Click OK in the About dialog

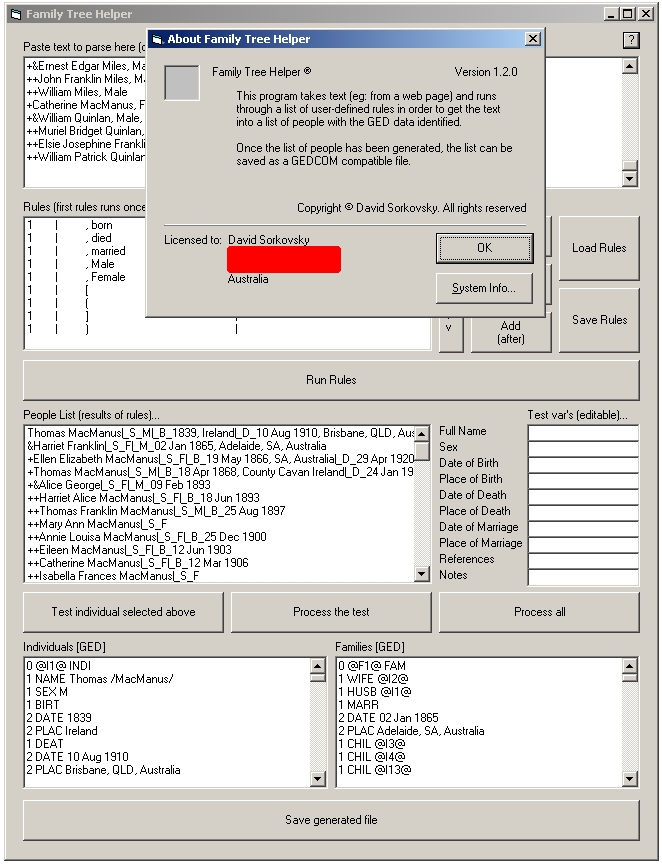(484, 248)
